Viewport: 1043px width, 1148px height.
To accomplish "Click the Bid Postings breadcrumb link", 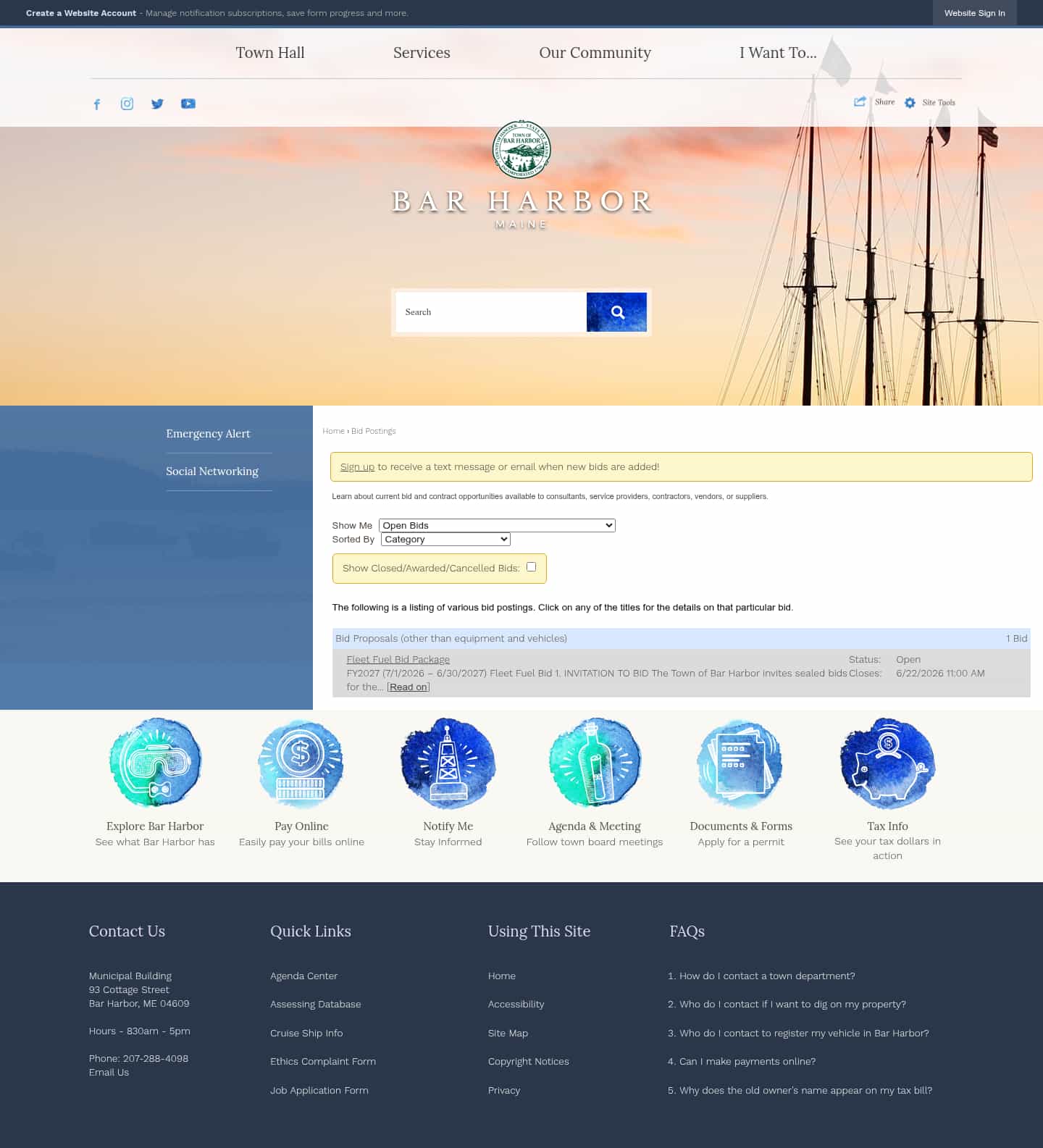I will tap(374, 431).
